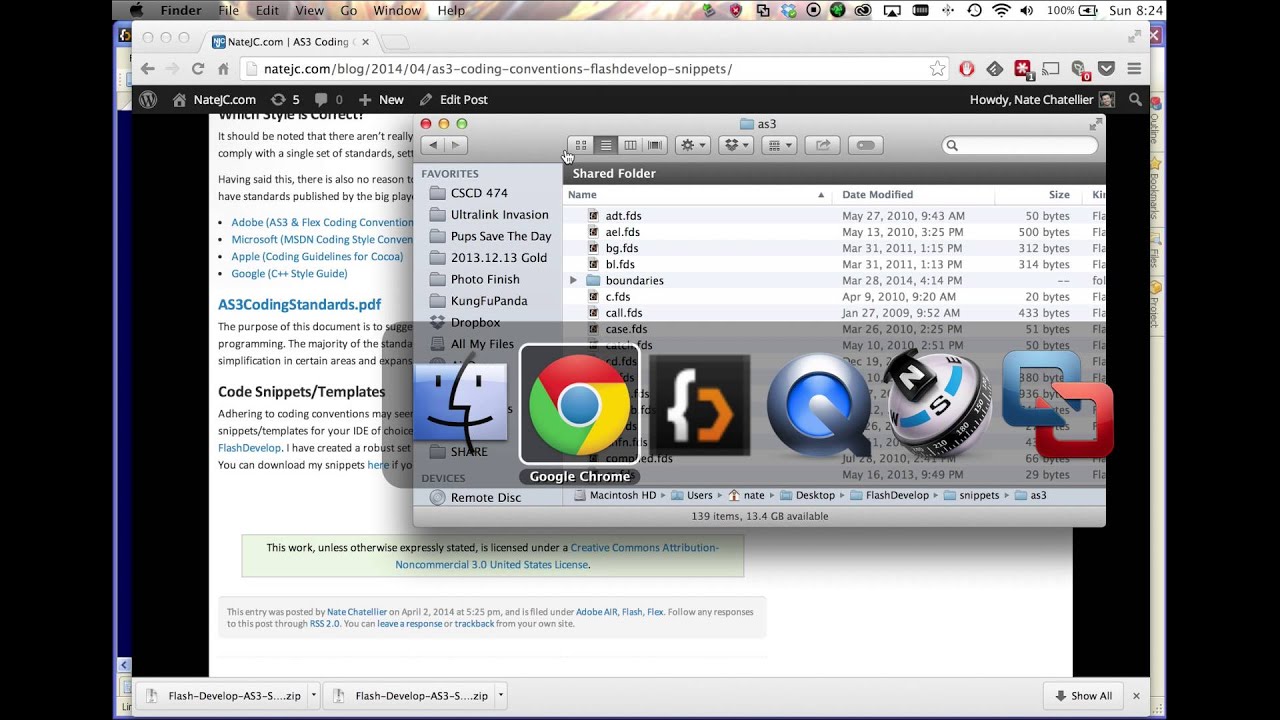Open the Chrome hamburger menu
This screenshot has height=720, width=1280.
[1134, 69]
